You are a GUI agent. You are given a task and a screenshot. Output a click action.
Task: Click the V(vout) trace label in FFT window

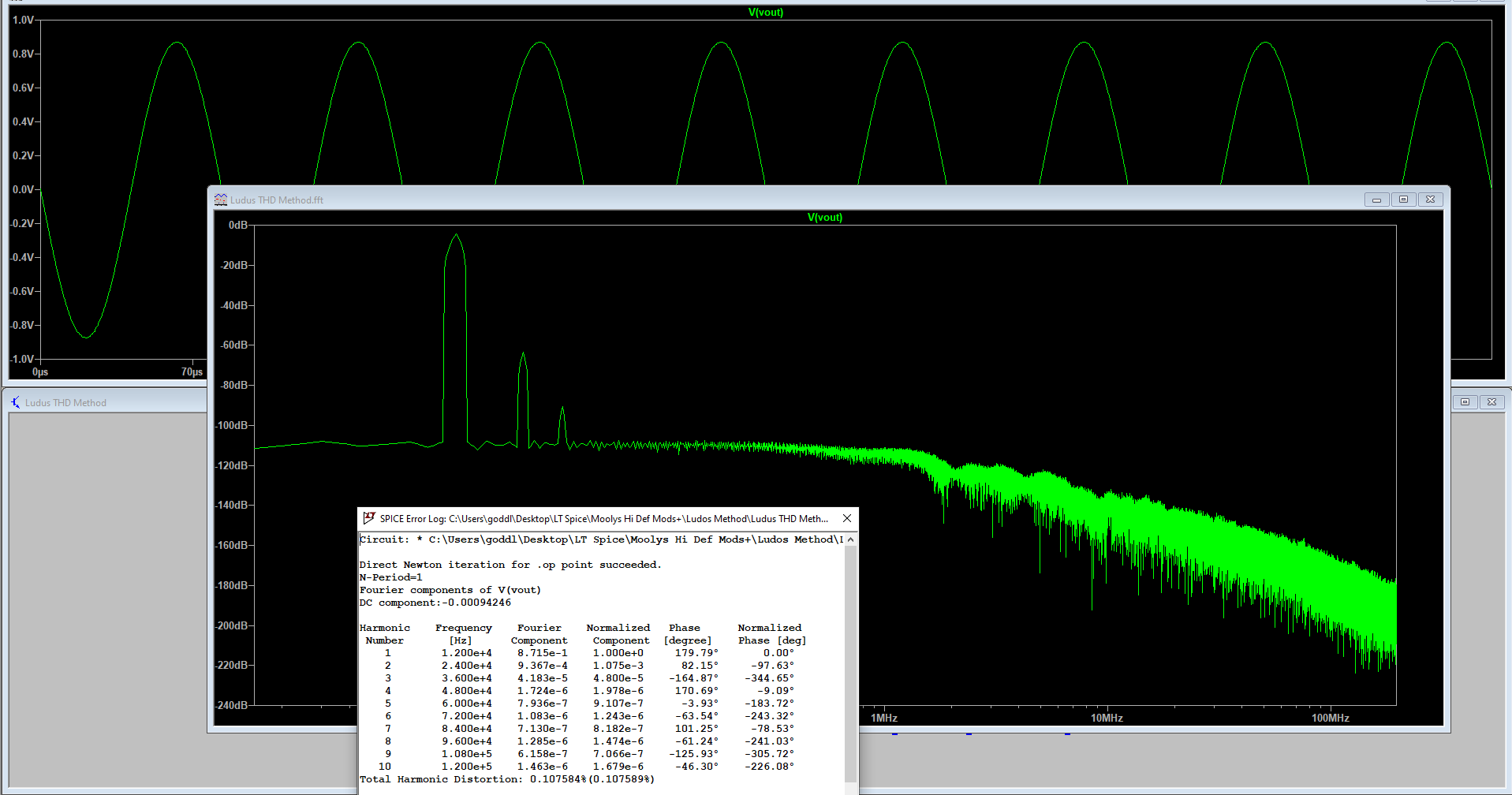click(825, 218)
